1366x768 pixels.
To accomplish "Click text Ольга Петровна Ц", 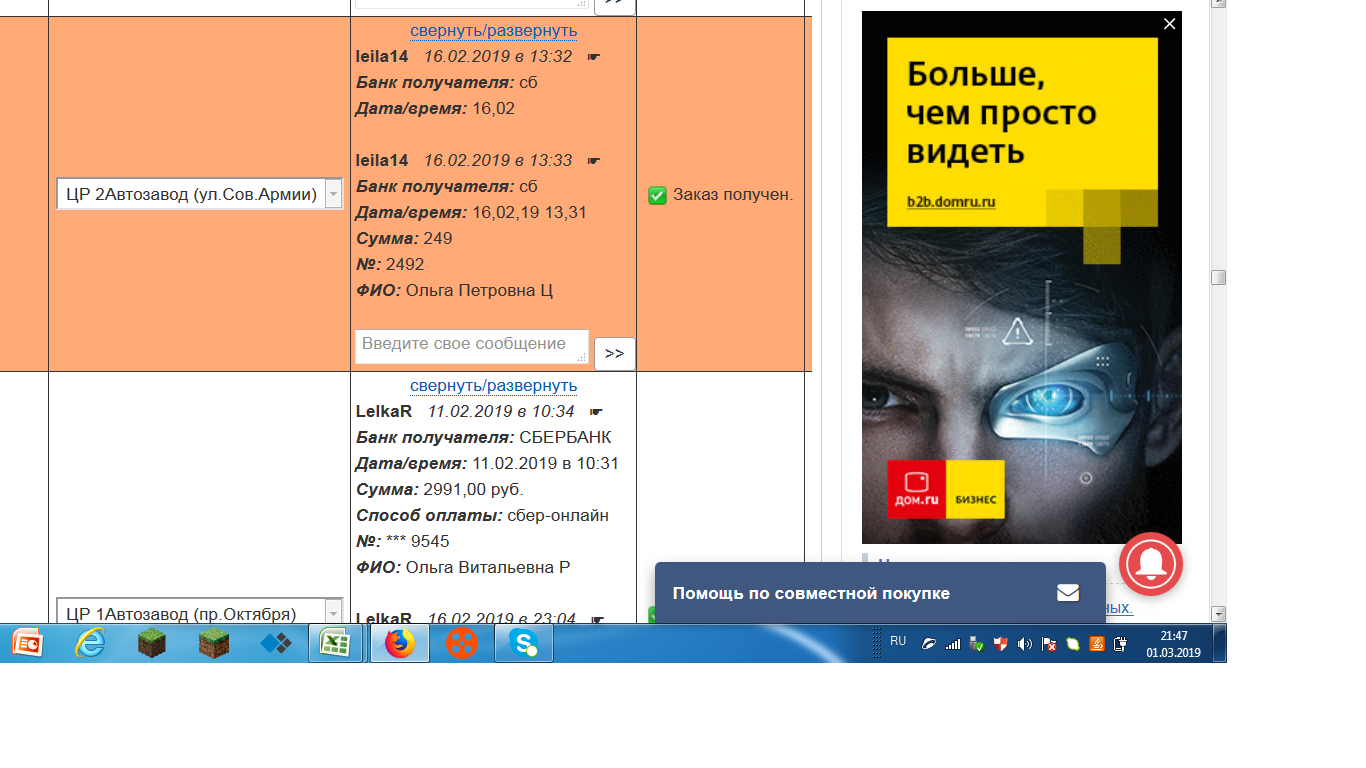I will click(480, 291).
